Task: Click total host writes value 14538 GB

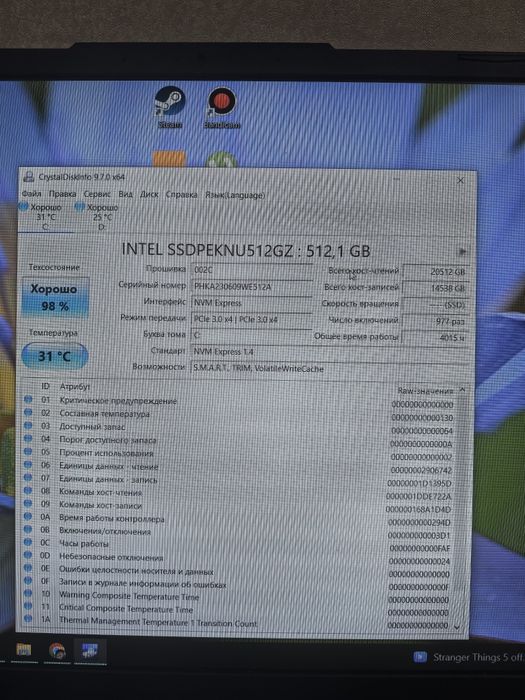Action: (435, 288)
